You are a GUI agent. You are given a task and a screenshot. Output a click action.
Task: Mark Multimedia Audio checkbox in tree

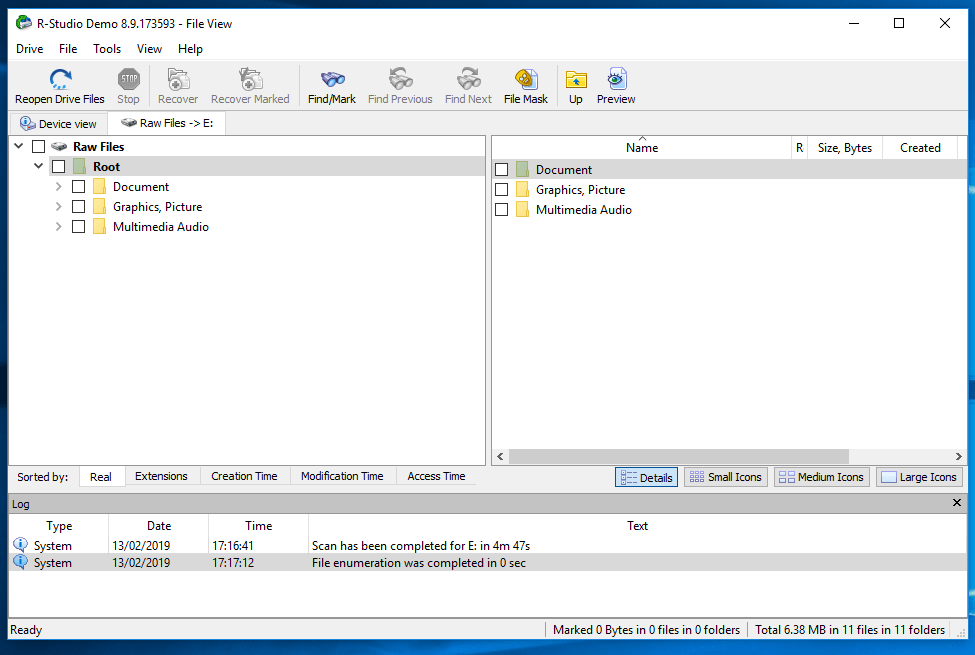click(x=78, y=226)
